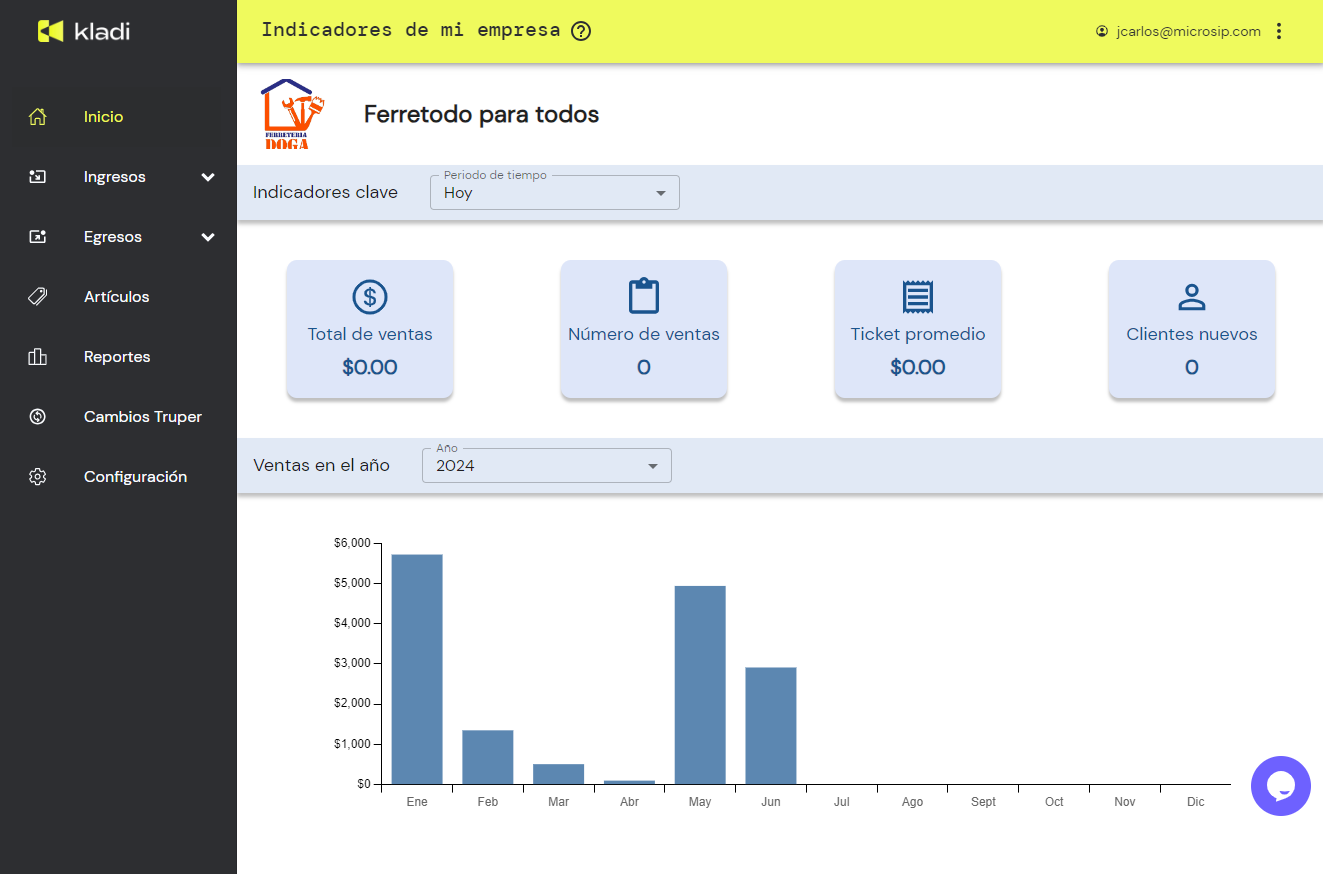Click the Cambios Truper sync icon
This screenshot has width=1323, height=874.
coord(38,417)
